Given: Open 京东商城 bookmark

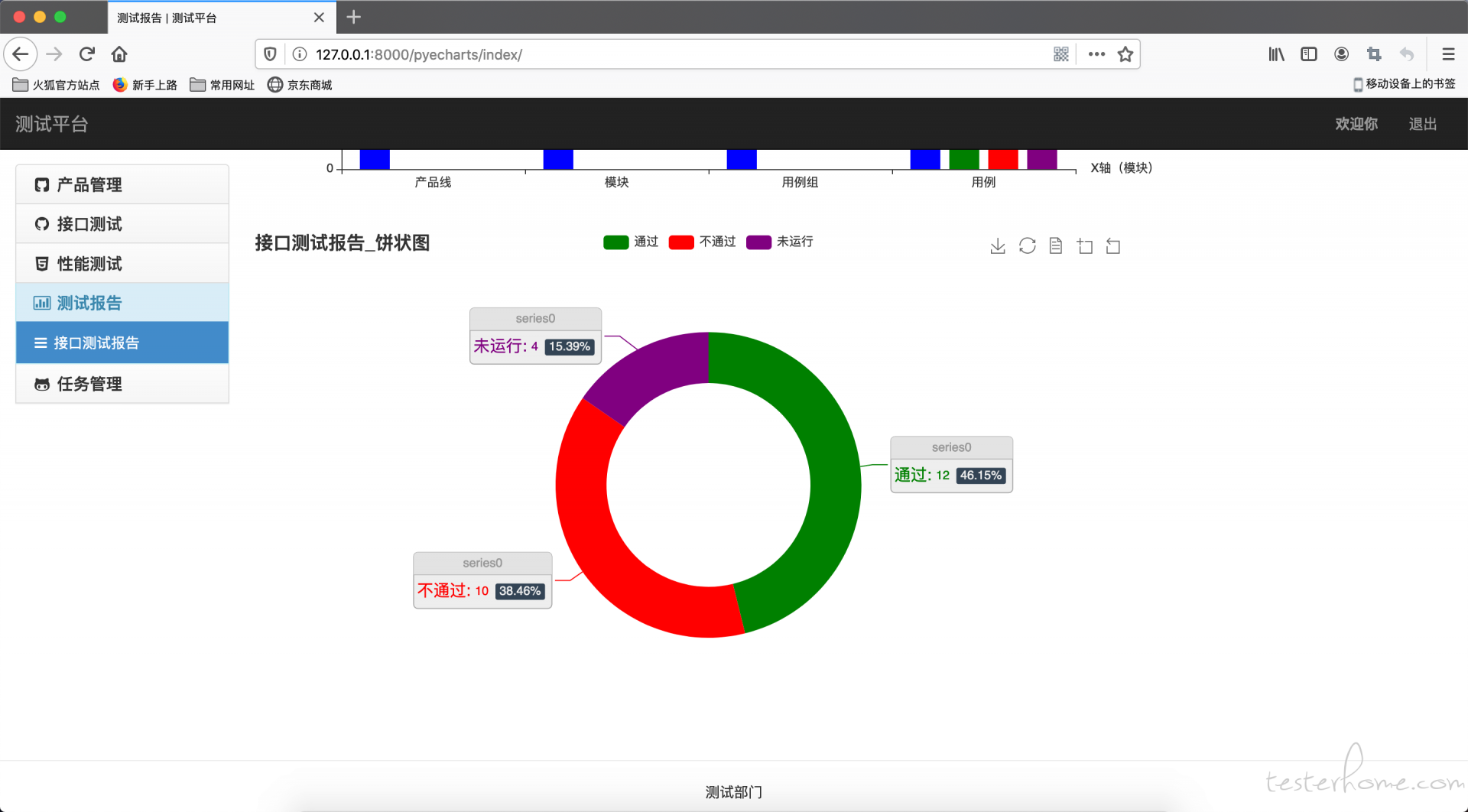Looking at the screenshot, I should 300,85.
